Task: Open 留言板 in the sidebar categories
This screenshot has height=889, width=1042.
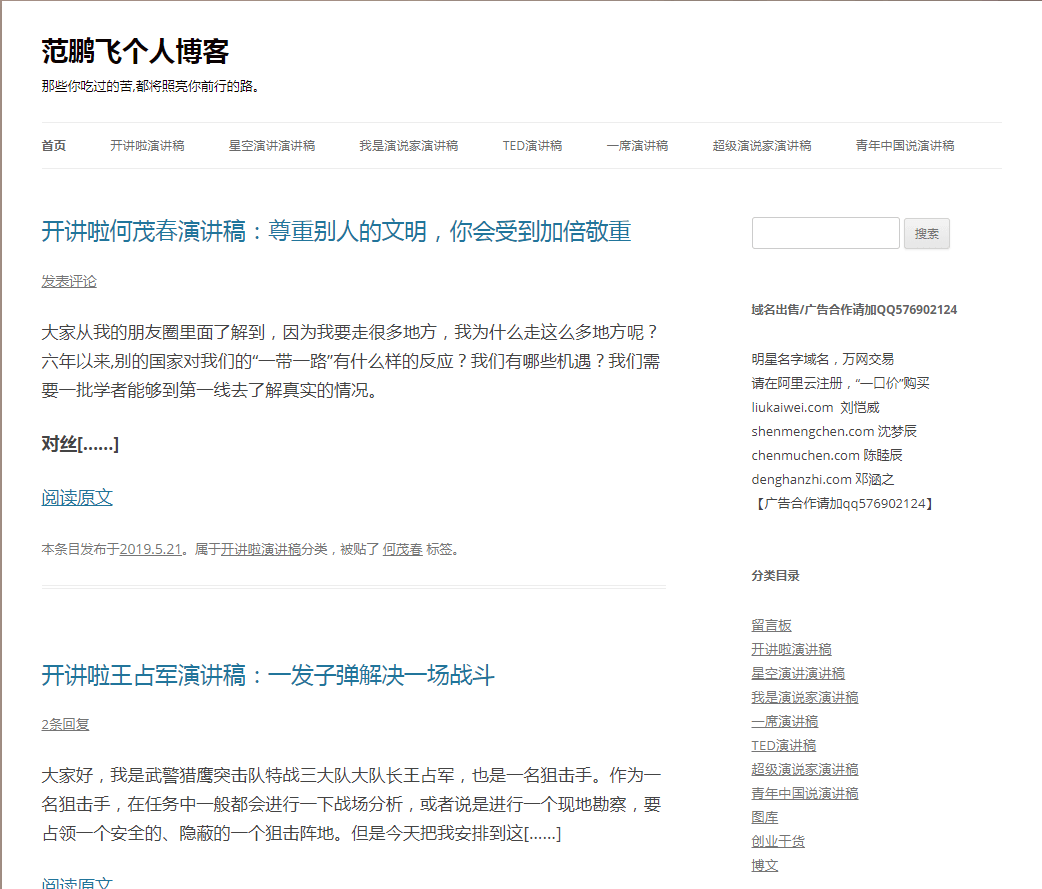Action: point(771,625)
